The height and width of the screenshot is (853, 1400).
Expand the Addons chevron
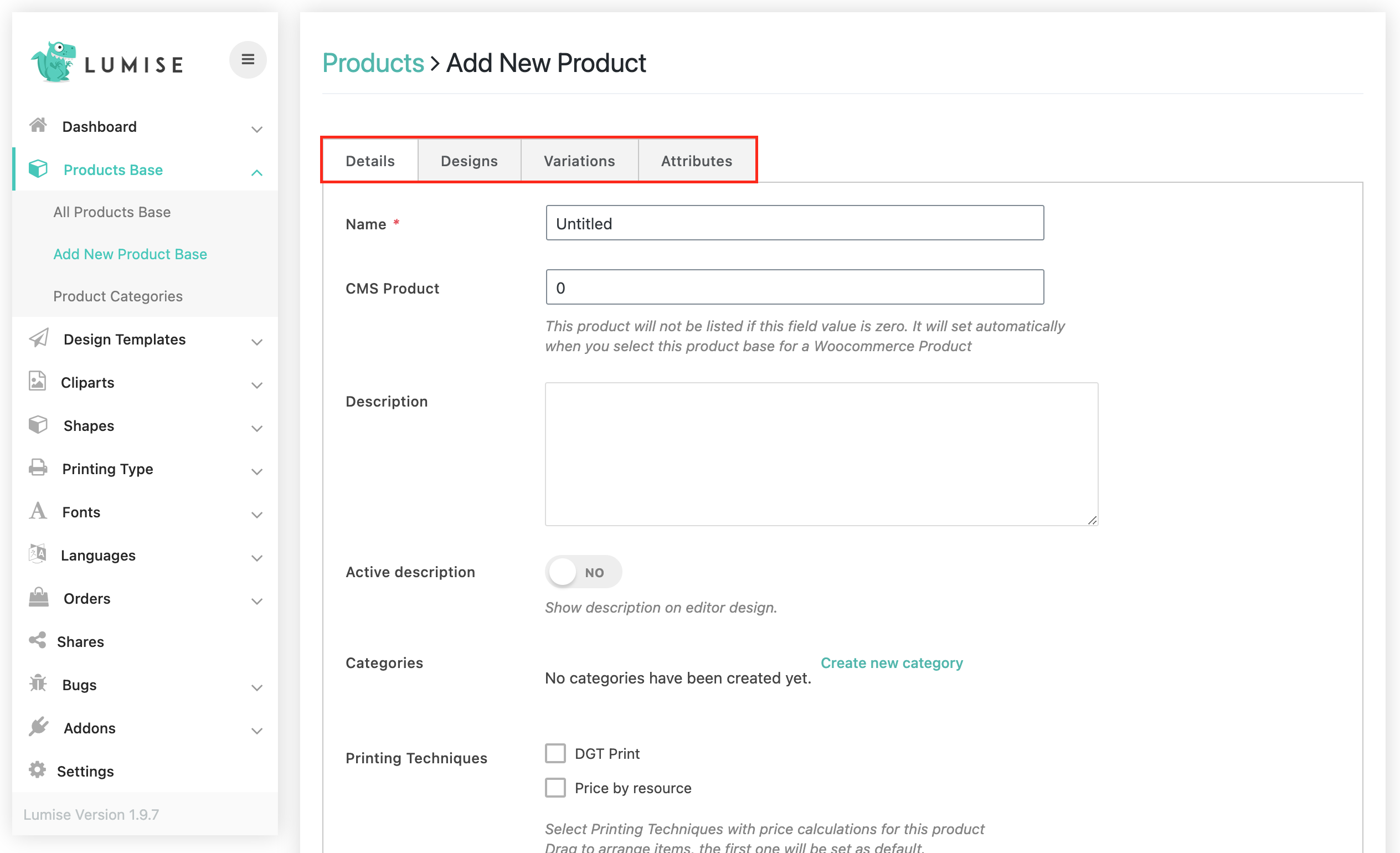[x=257, y=730]
